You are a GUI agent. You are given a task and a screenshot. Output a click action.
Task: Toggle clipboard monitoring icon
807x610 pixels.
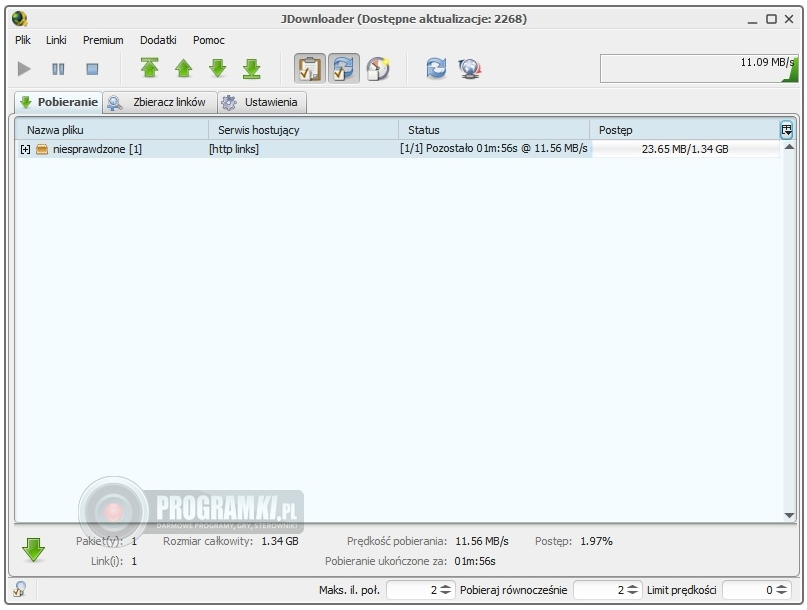pyautogui.click(x=310, y=68)
